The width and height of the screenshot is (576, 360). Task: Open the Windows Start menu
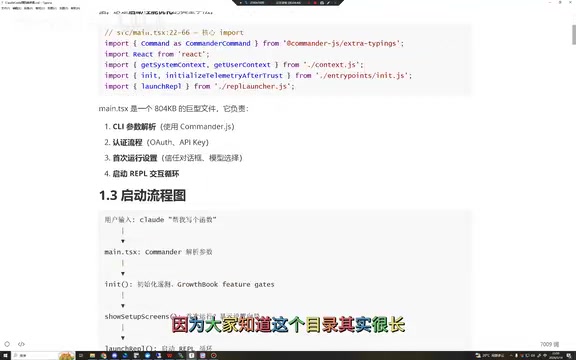click(x=5, y=356)
